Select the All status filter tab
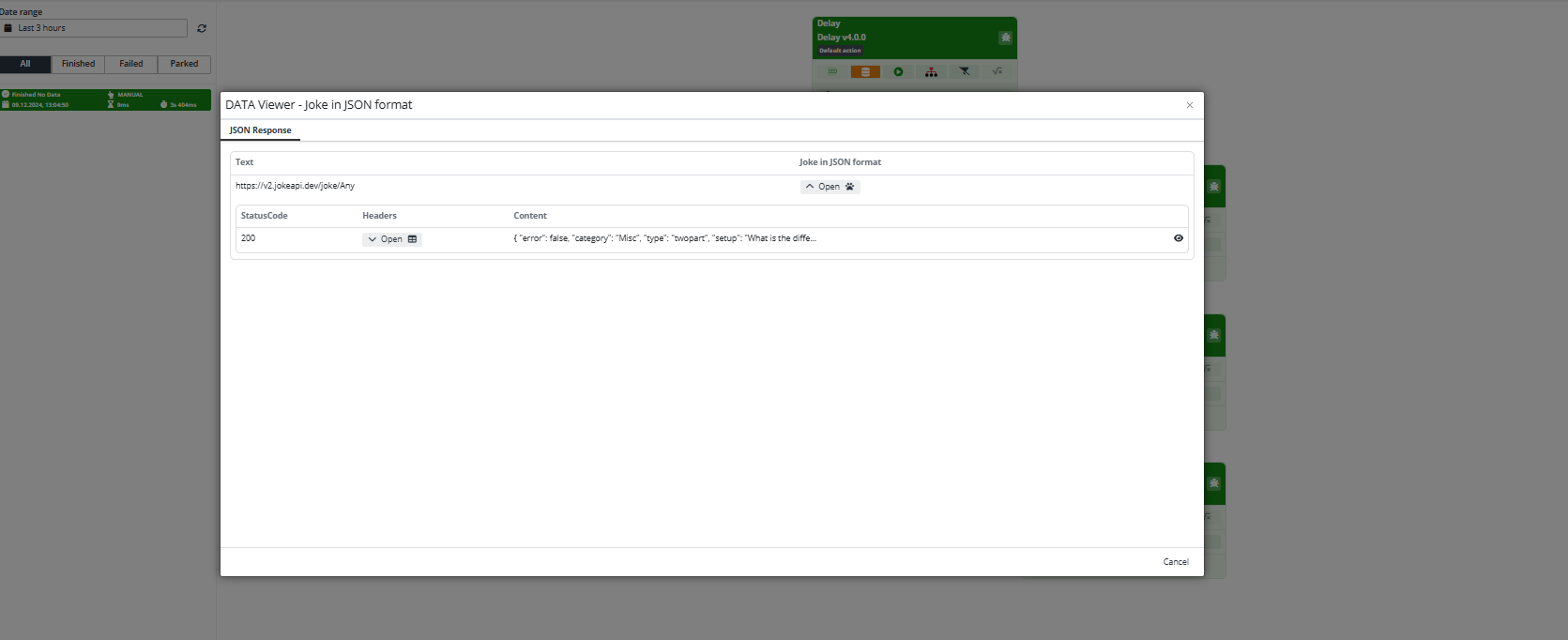 [25, 64]
